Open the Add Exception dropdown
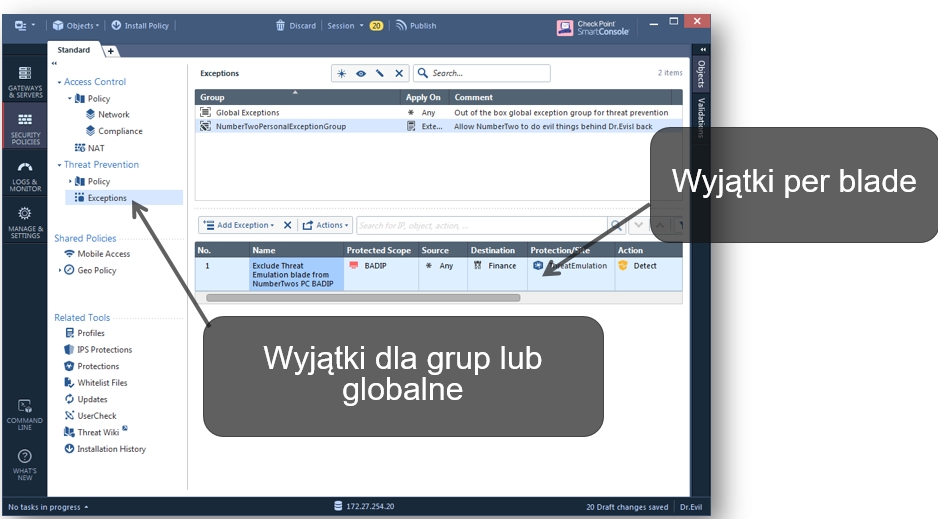This screenshot has height=519, width=938. coord(238,225)
